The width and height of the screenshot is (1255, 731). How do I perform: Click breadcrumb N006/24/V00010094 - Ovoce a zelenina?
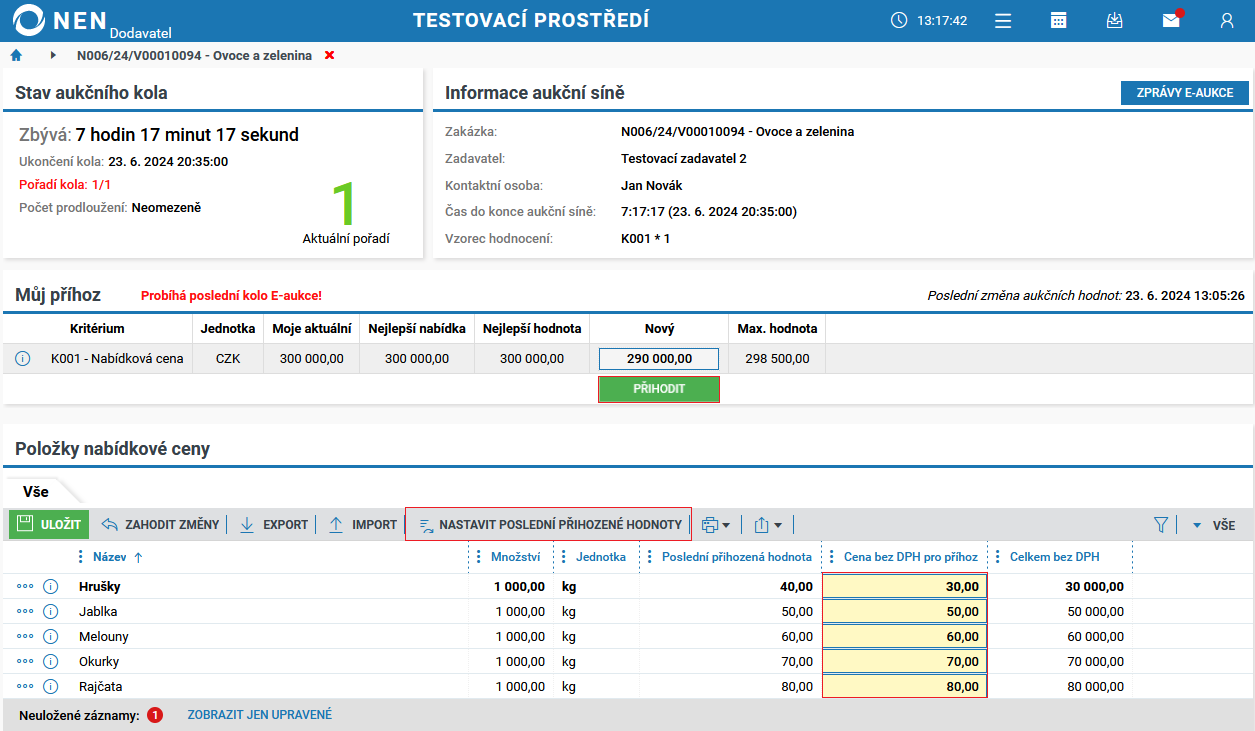pos(194,55)
